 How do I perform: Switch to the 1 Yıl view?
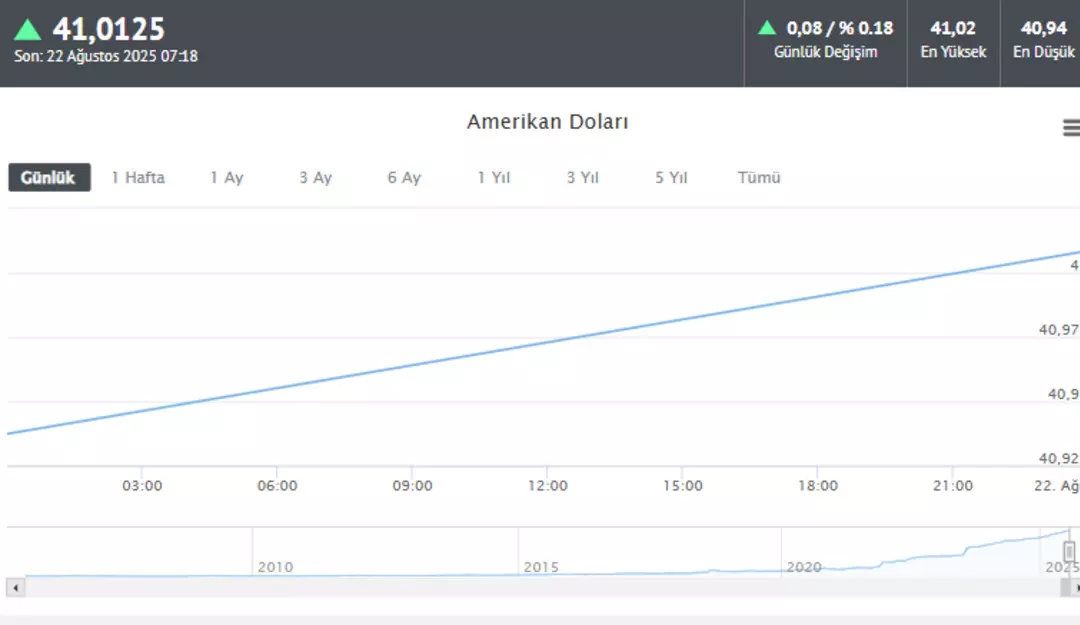pos(494,178)
